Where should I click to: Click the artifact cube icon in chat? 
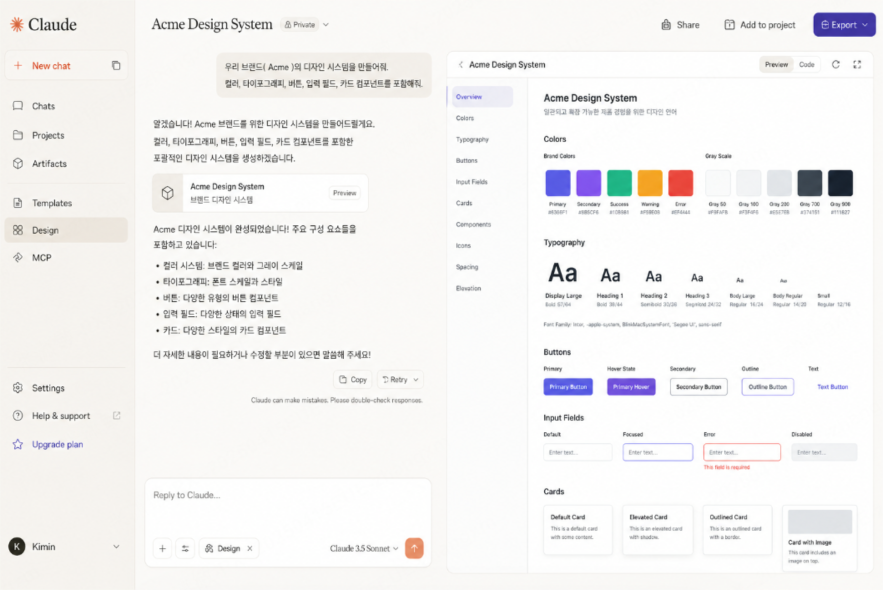(x=168, y=193)
